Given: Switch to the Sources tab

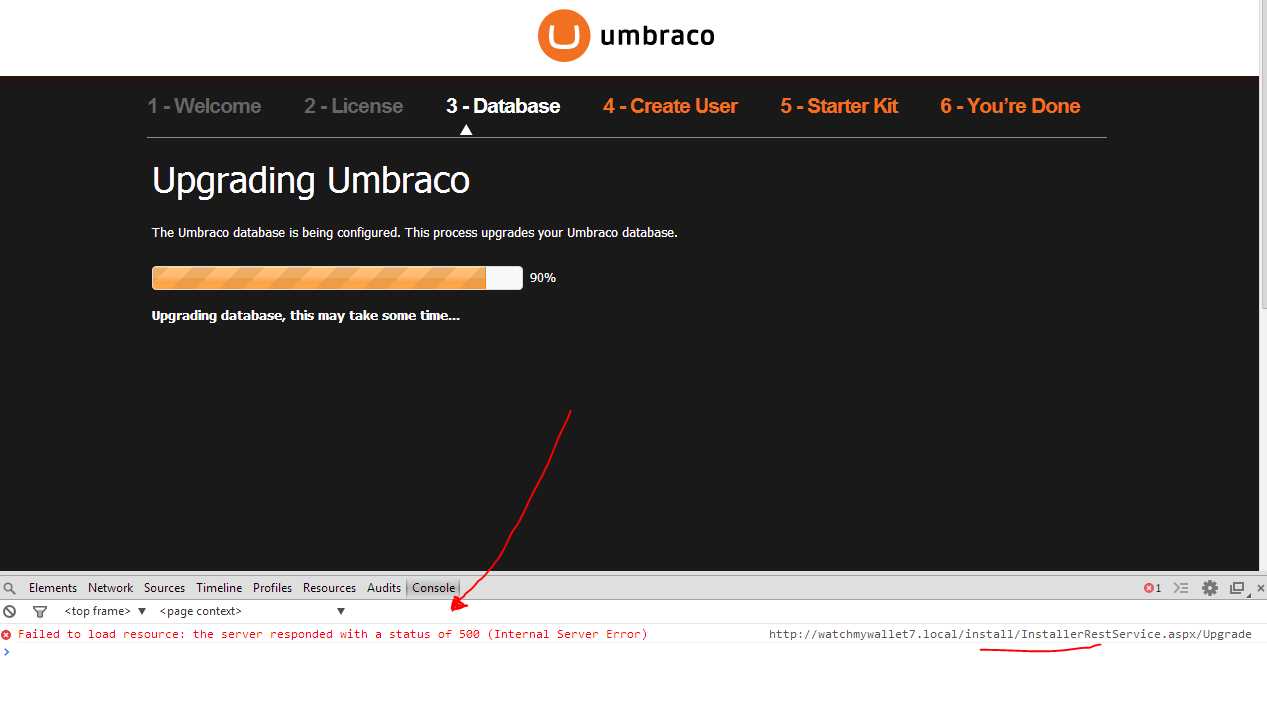Looking at the screenshot, I should [x=164, y=588].
